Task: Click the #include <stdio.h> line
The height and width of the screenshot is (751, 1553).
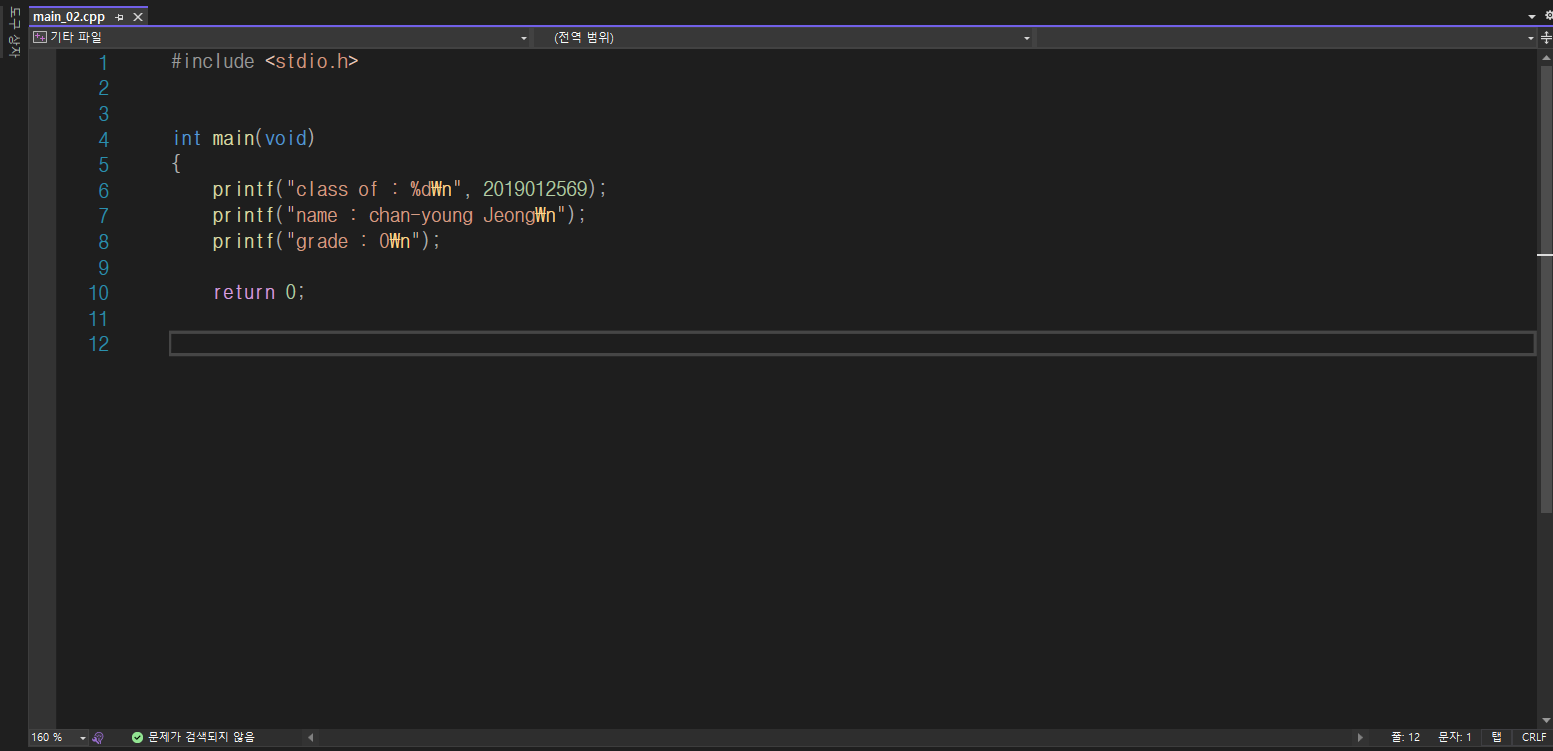Action: point(265,61)
